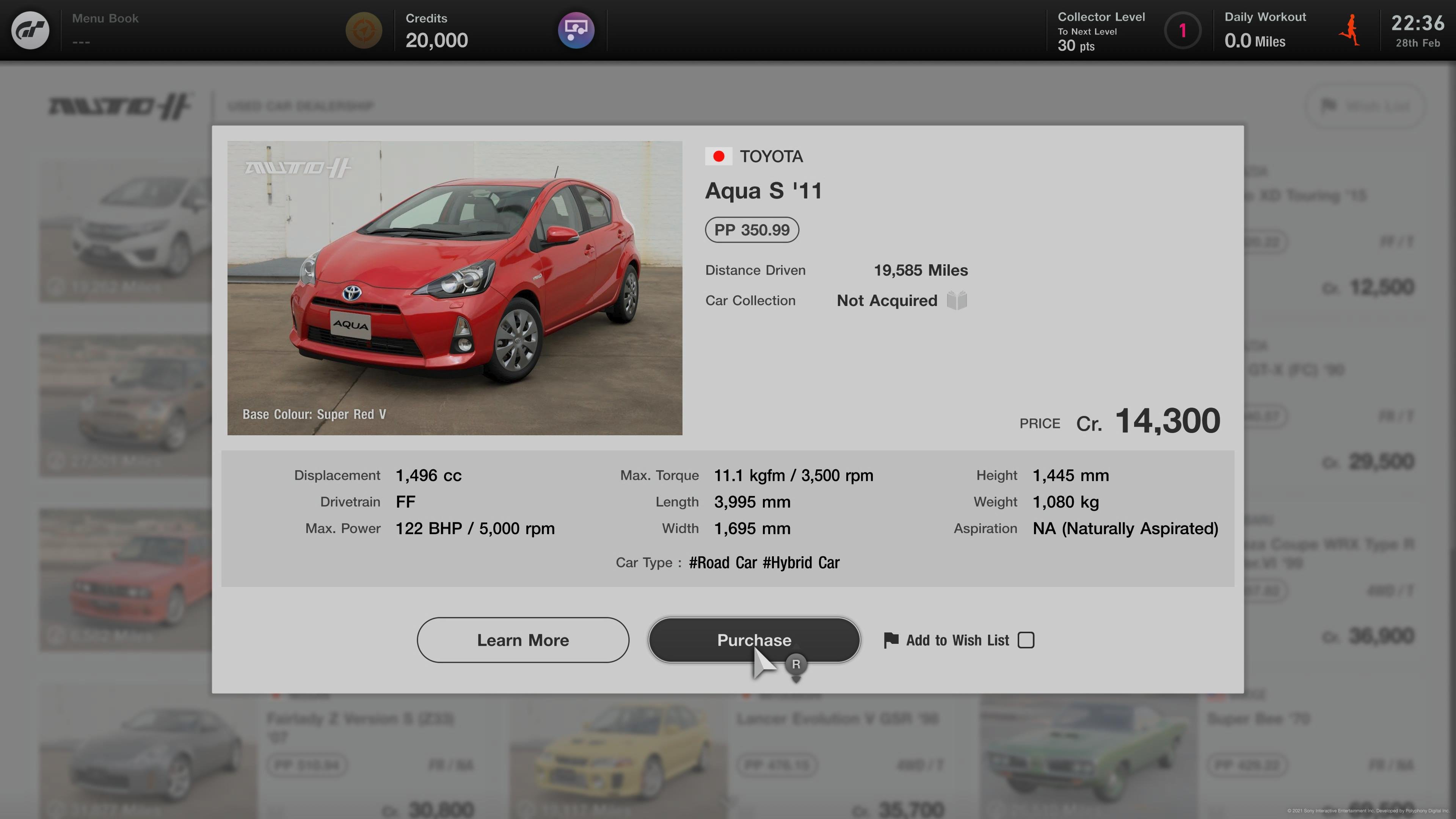The image size is (1456, 819).
Task: Click the FF drivetrain value
Action: pyautogui.click(x=405, y=502)
